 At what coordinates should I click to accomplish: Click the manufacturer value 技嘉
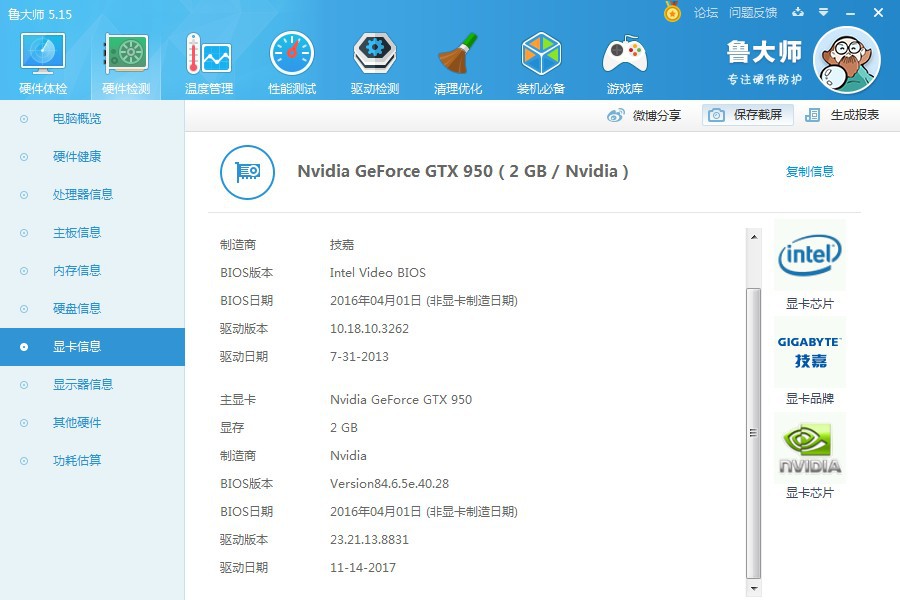342,245
